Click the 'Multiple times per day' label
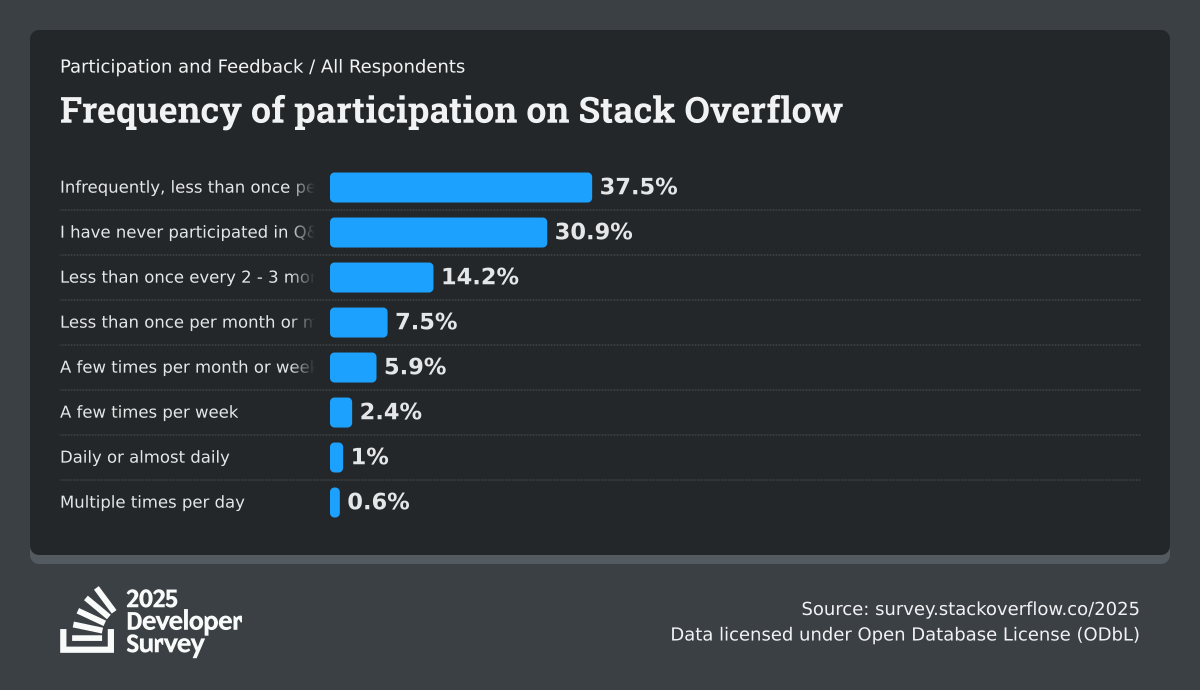 (x=152, y=502)
